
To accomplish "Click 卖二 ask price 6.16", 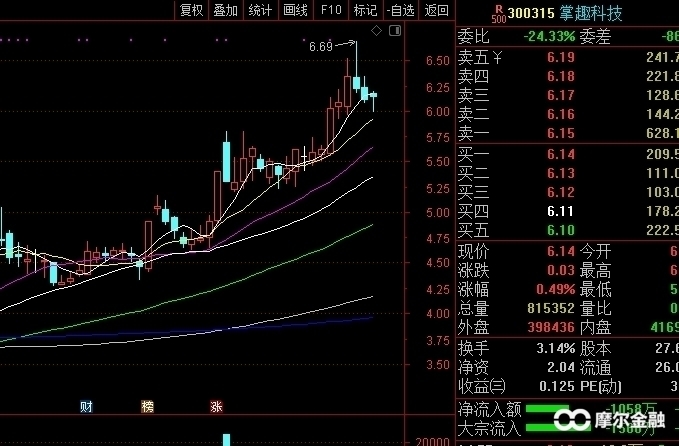I will (x=561, y=114).
